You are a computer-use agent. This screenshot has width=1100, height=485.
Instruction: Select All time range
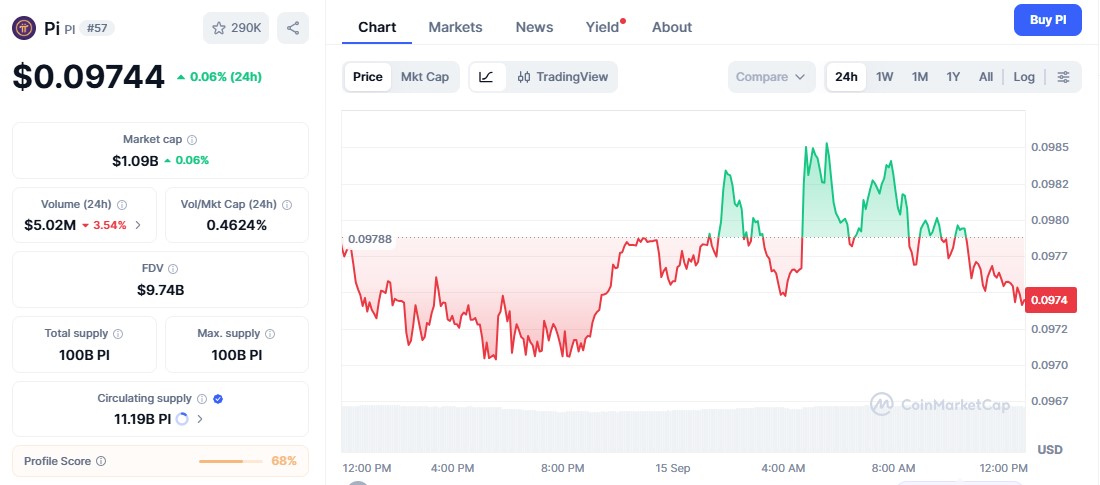(986, 77)
